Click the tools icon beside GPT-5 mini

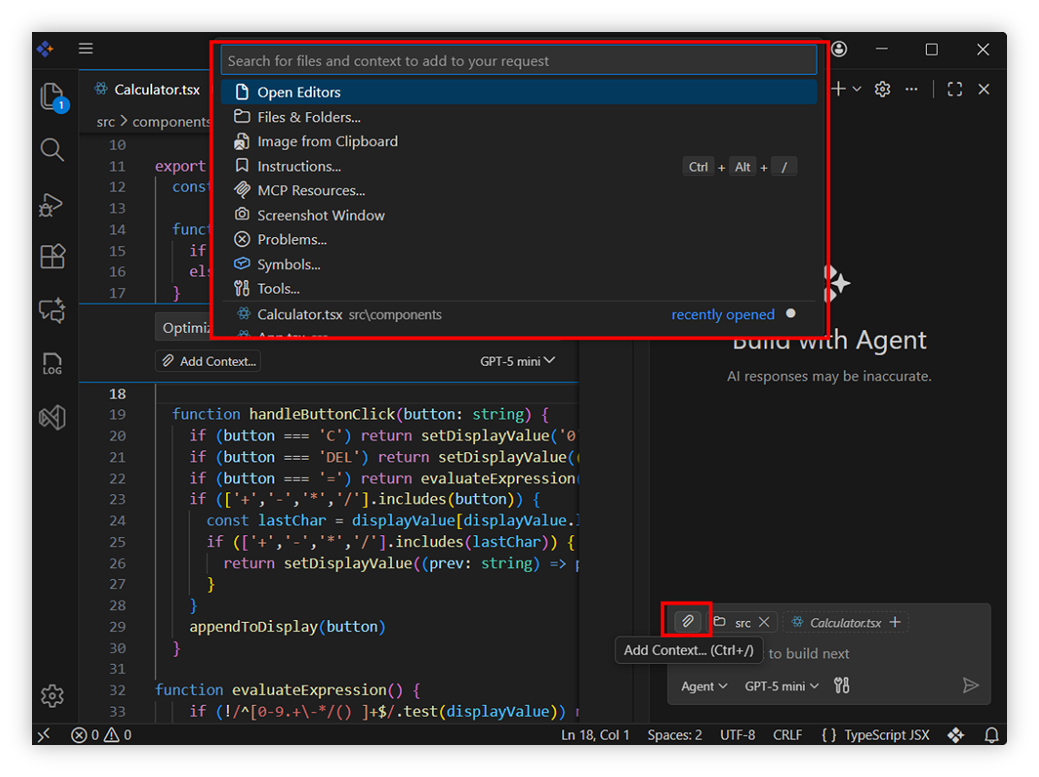tap(841, 686)
